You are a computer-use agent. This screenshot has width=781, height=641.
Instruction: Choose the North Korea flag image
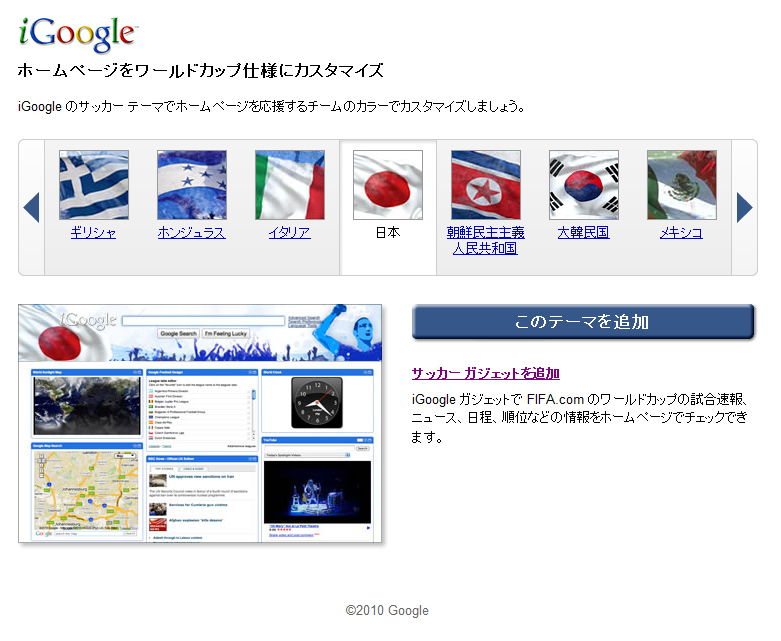tap(486, 185)
